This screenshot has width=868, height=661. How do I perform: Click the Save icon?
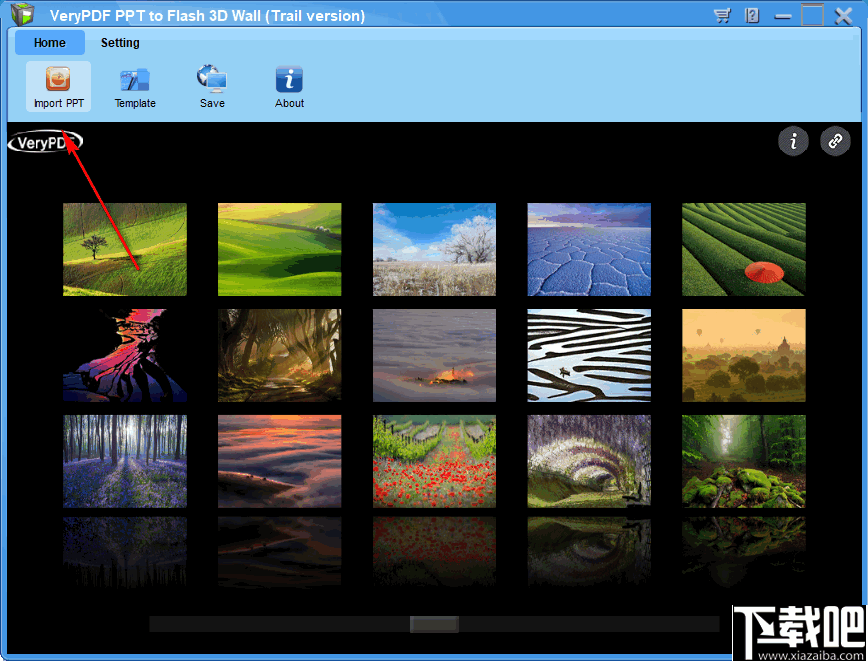(212, 86)
